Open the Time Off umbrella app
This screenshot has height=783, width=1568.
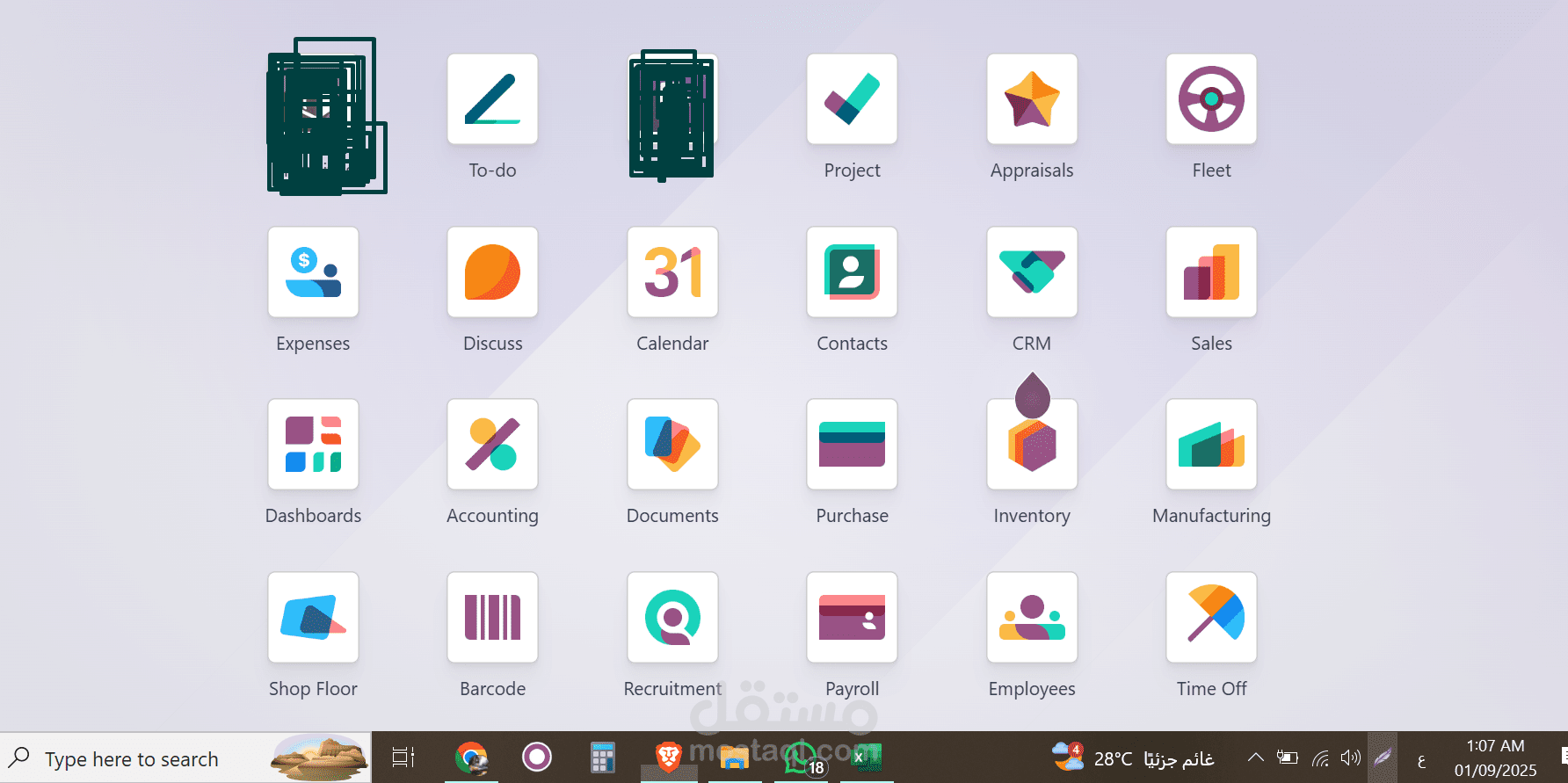click(1211, 617)
